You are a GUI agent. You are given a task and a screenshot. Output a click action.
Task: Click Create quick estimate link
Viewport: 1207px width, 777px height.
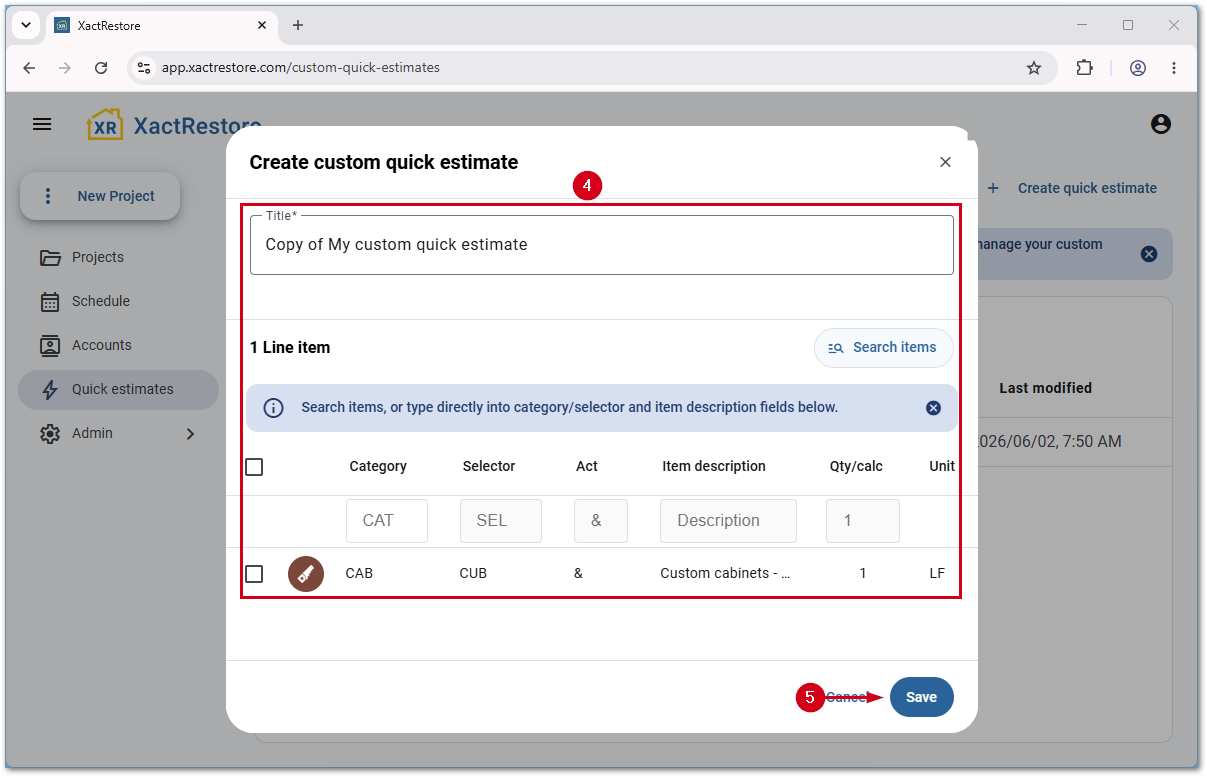coord(1072,188)
